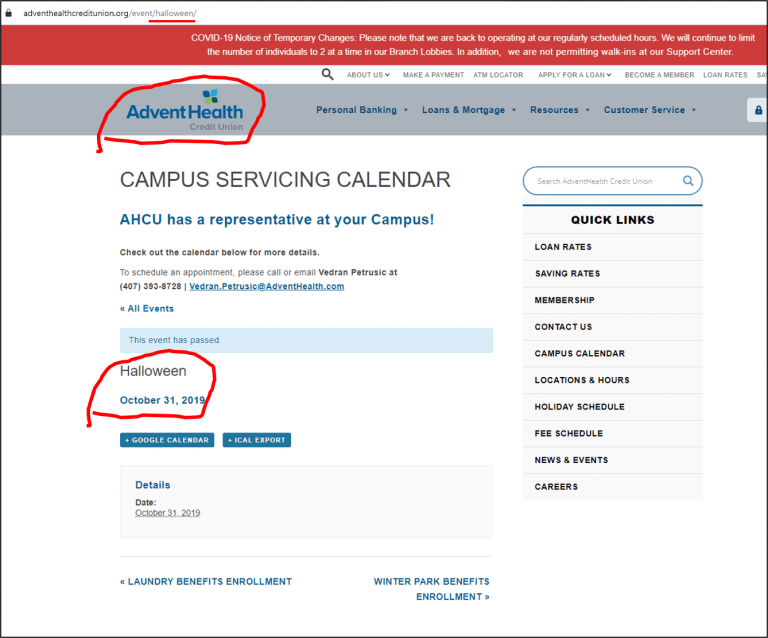Click the blue October 31, 2019 date heading
This screenshot has width=768, height=638.
pyautogui.click(x=163, y=400)
